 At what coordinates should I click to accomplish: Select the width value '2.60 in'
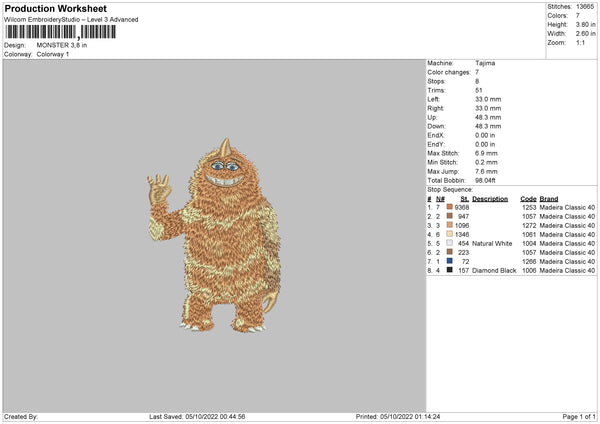click(585, 34)
